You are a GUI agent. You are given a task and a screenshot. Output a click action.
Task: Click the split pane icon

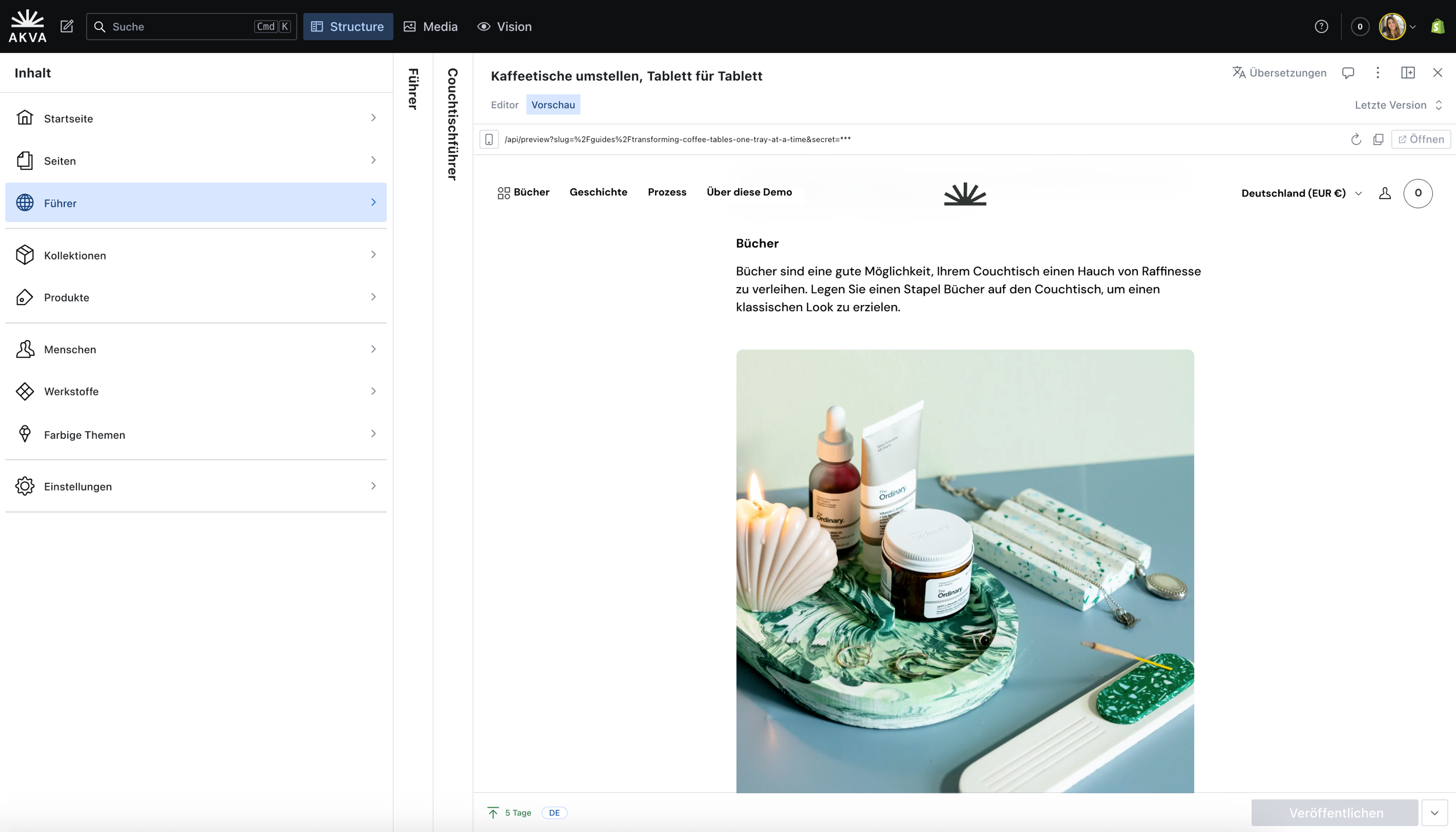(1407, 72)
